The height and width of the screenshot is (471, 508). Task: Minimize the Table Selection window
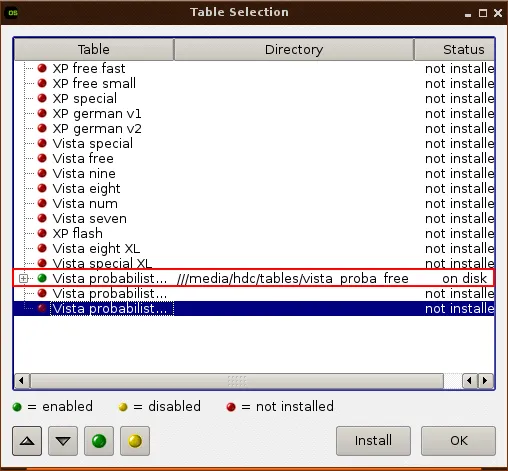point(468,15)
